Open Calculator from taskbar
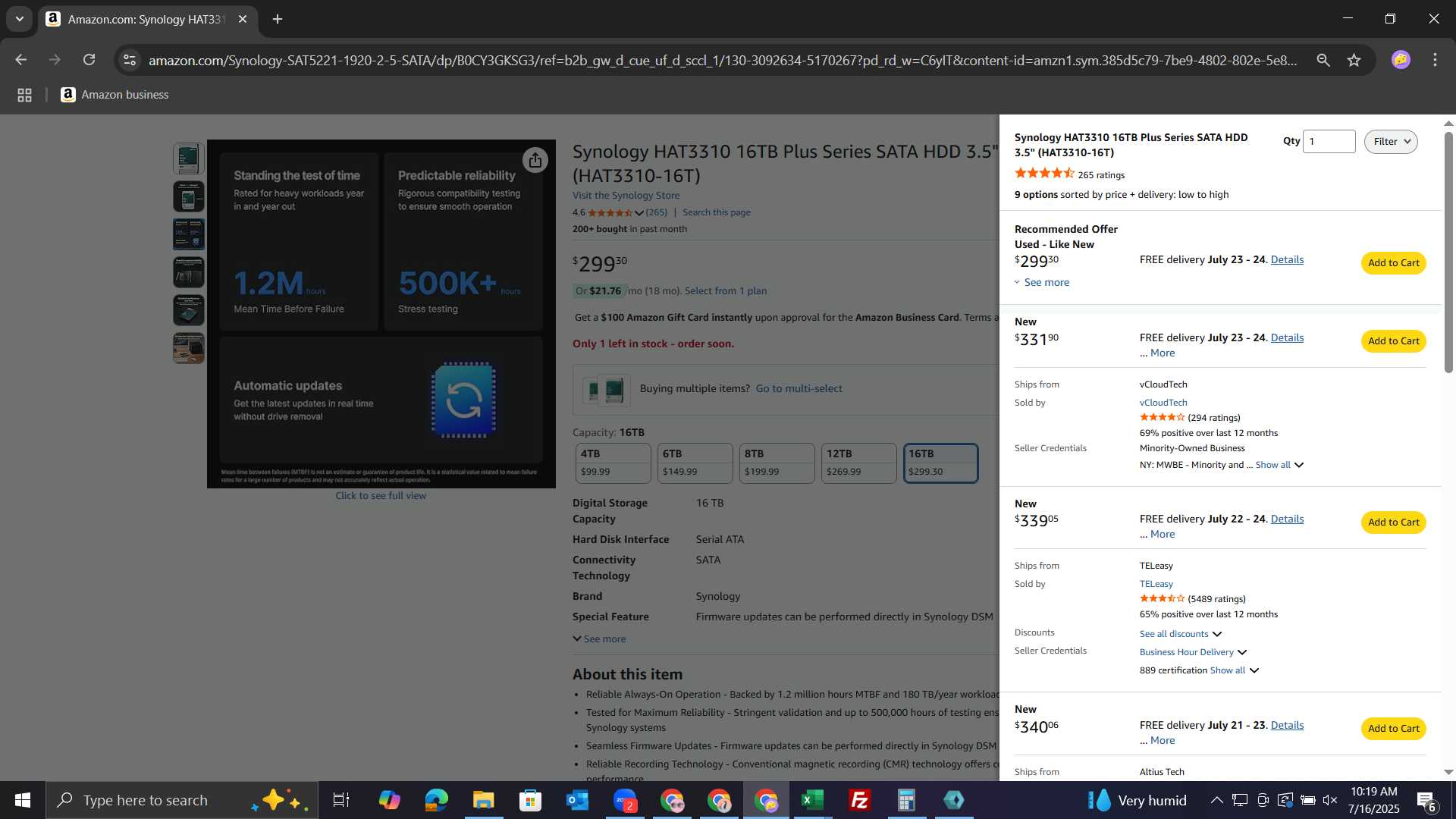The image size is (1456, 819). (x=906, y=800)
